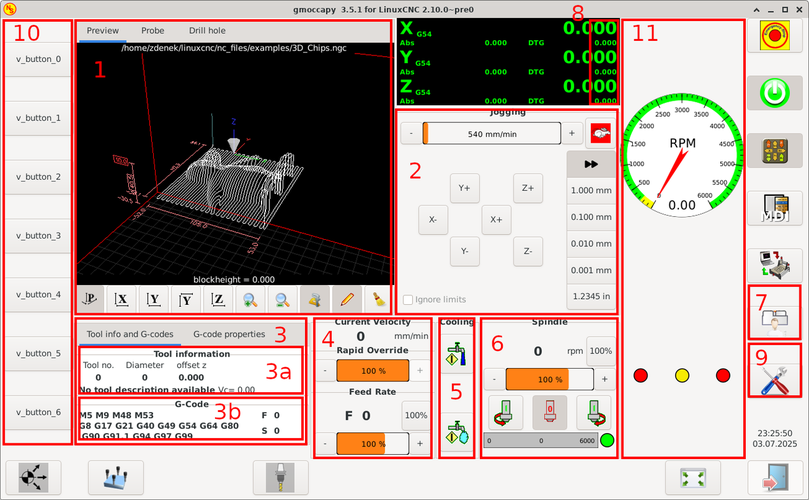Decrease Rapid Override with the minus button
The height and width of the screenshot is (500, 809).
click(x=325, y=370)
